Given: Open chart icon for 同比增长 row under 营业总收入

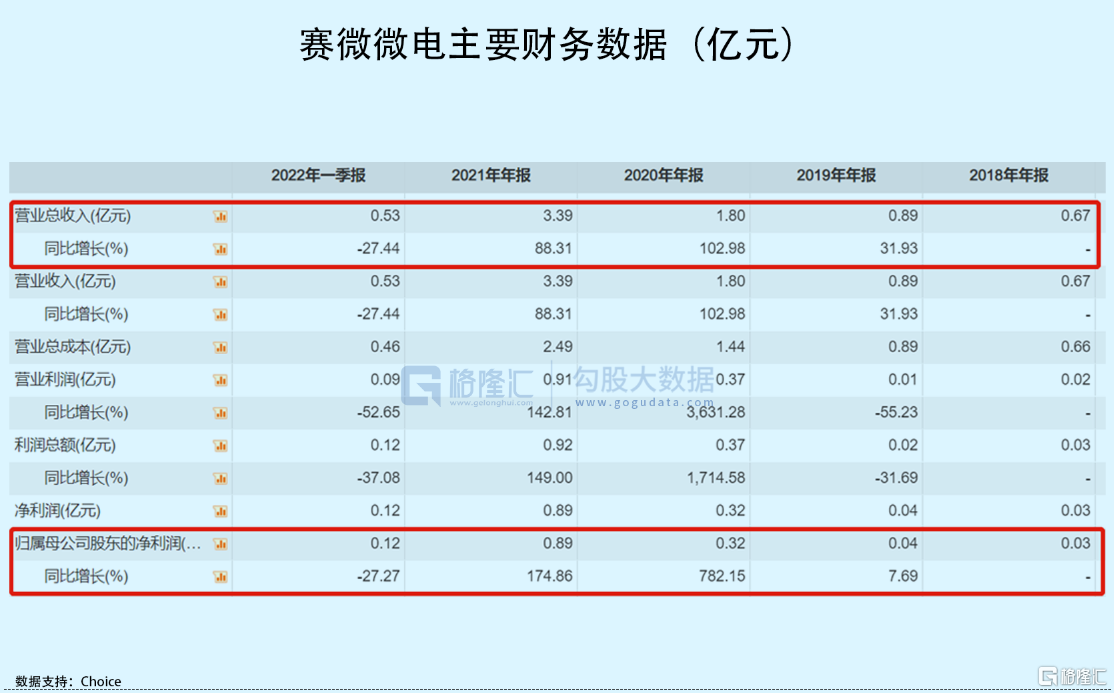Looking at the screenshot, I should (x=220, y=249).
